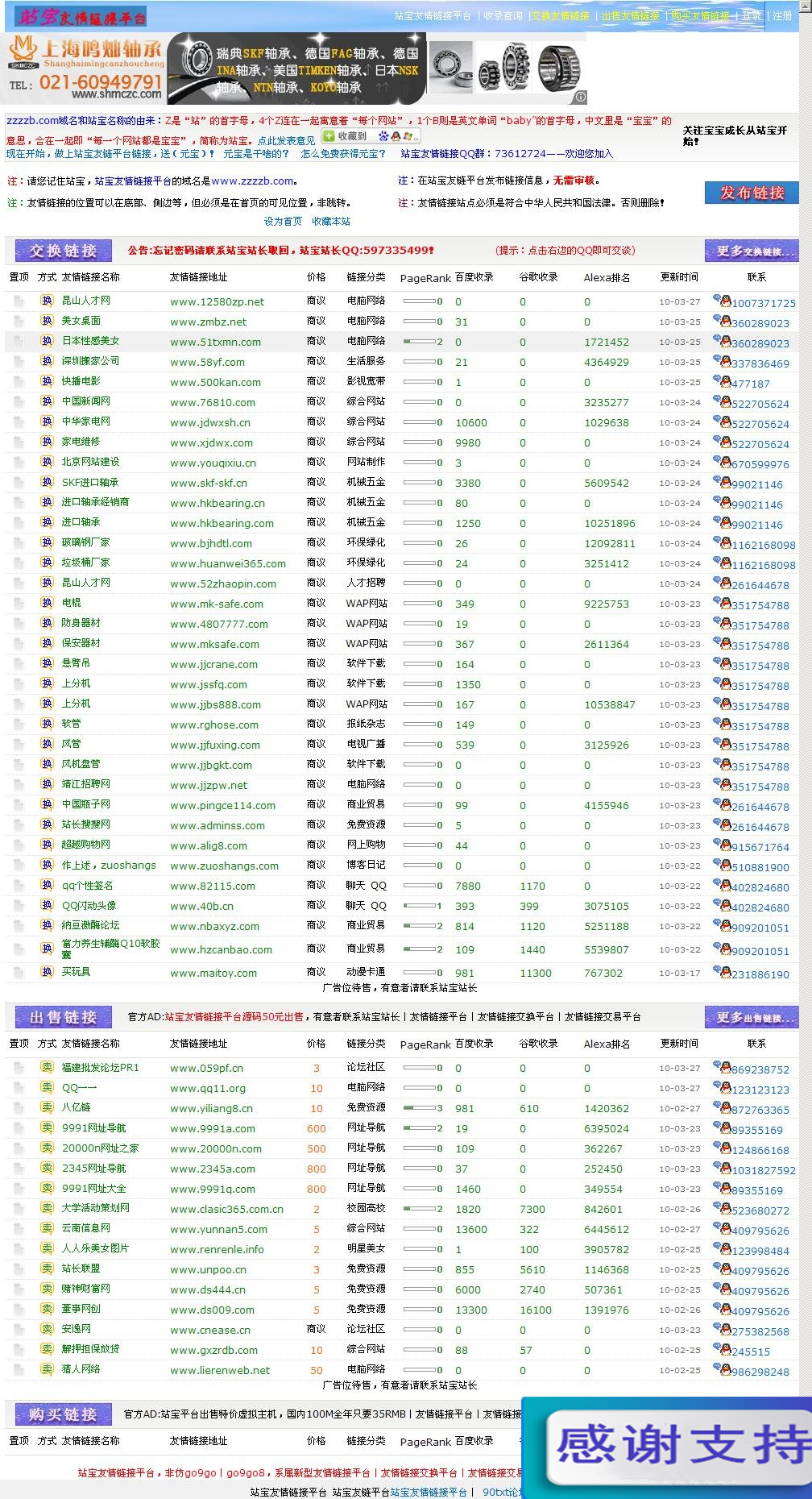Screen dimensions: 812x1499
Task: Click the exchange icon for 买玩具
Action: pos(47,972)
